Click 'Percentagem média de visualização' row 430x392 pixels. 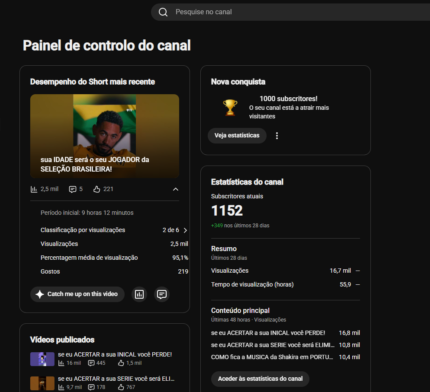click(x=114, y=258)
